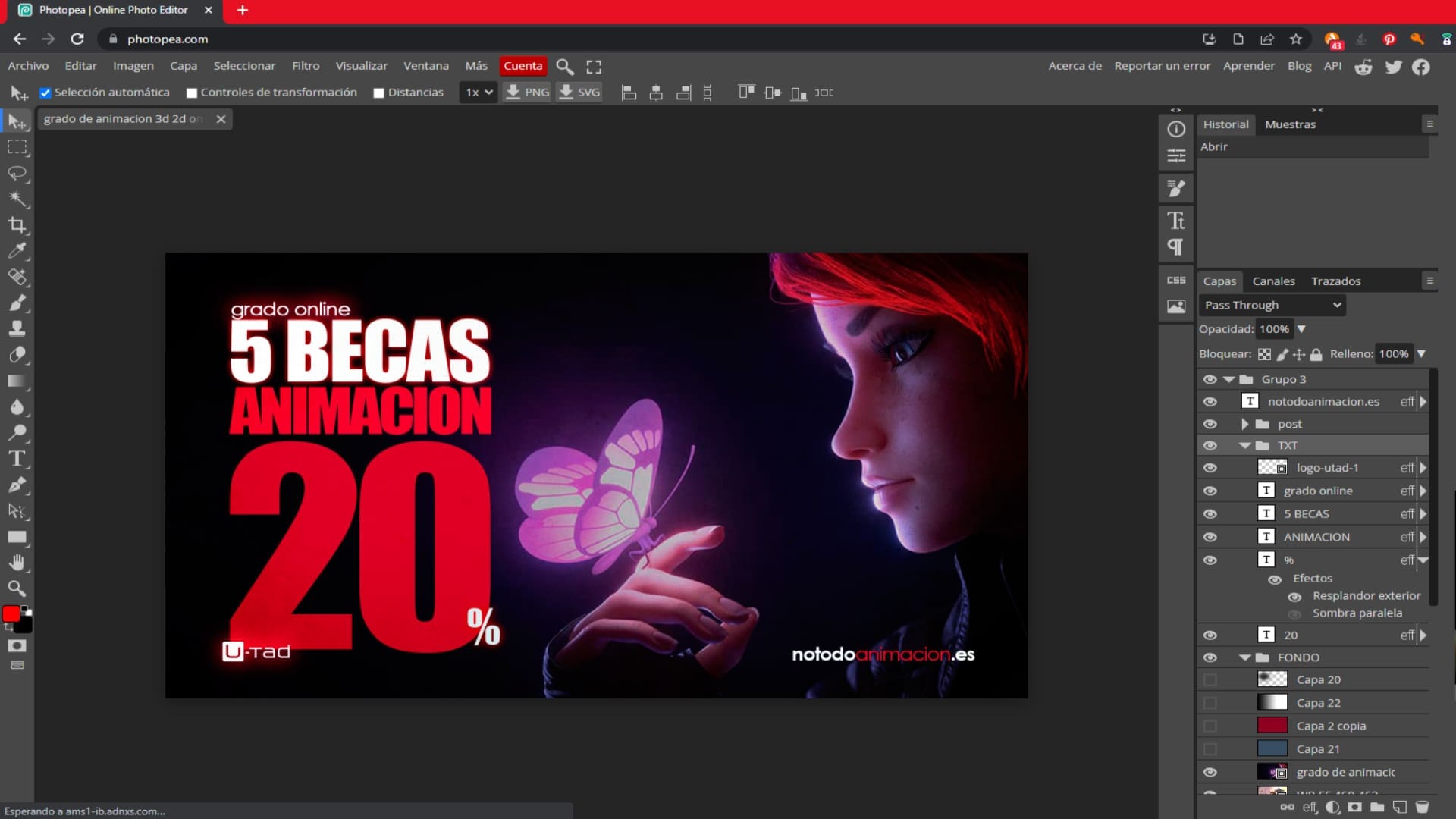Collapse the FONDO folder
This screenshot has height=819, width=1456.
click(1244, 657)
